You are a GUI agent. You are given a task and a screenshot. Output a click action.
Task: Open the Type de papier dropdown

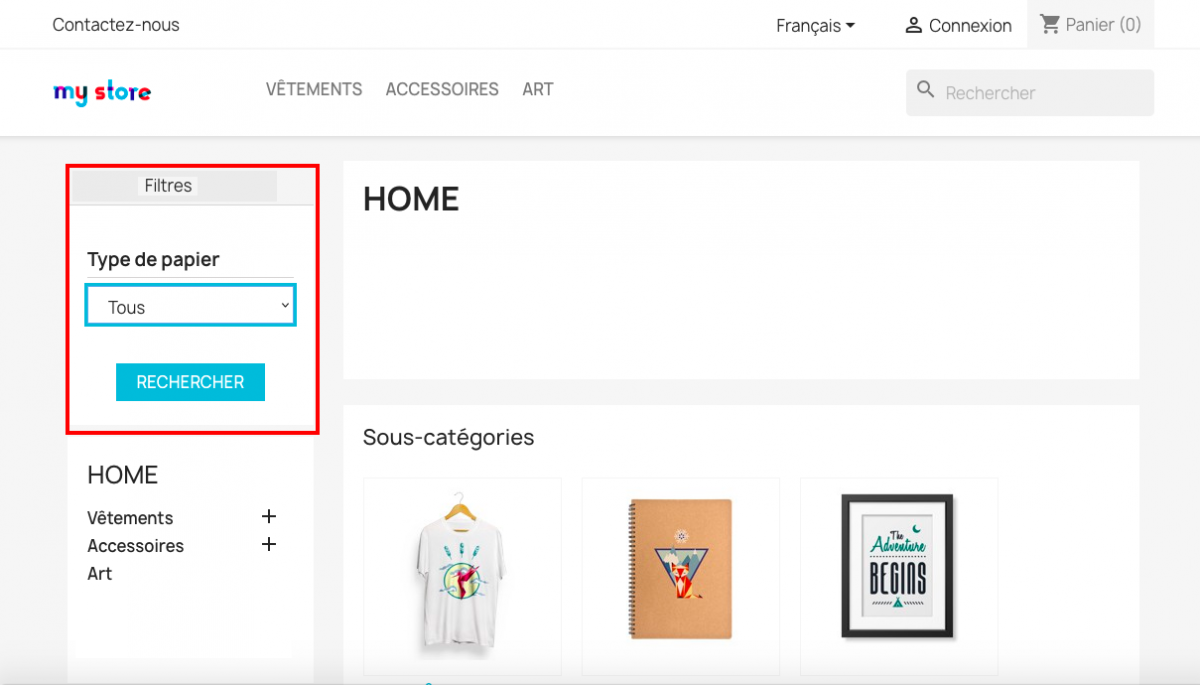pos(190,306)
